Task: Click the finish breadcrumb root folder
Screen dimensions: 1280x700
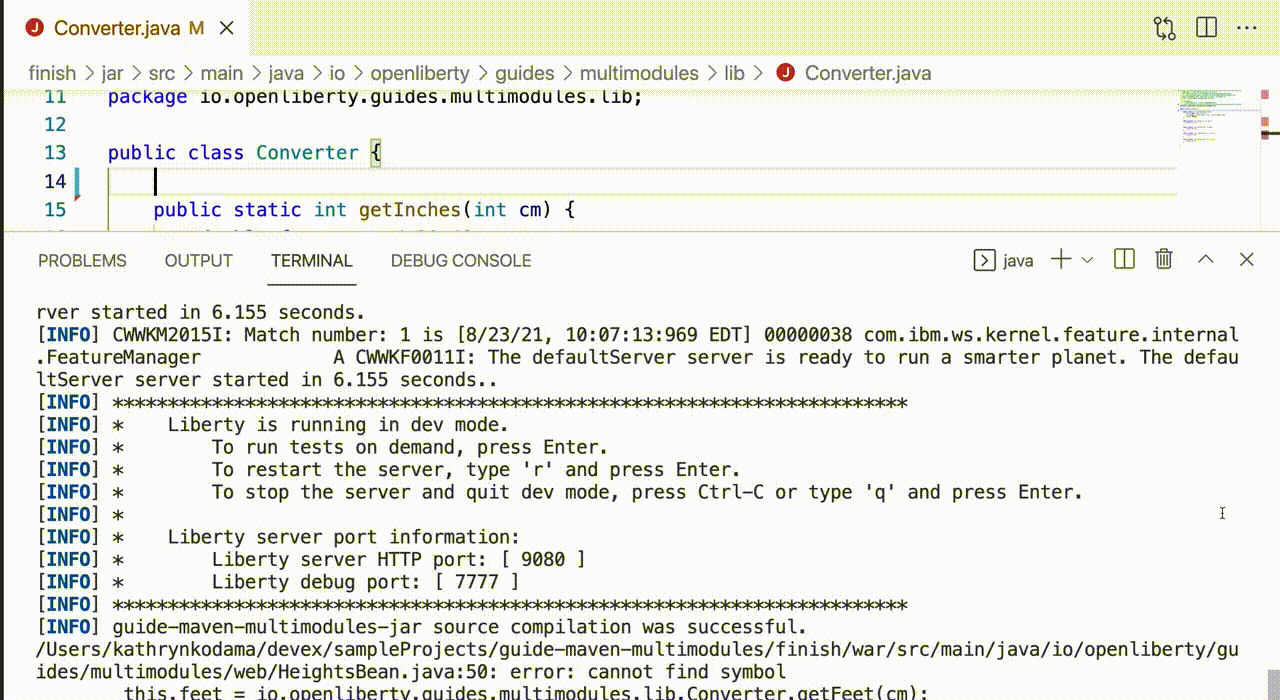Action: click(52, 73)
